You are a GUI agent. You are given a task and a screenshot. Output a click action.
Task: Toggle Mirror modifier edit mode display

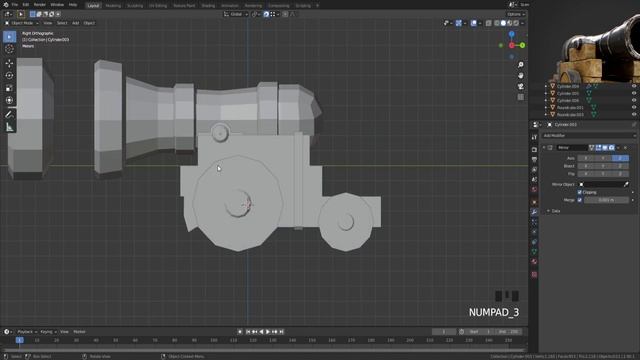pos(598,148)
